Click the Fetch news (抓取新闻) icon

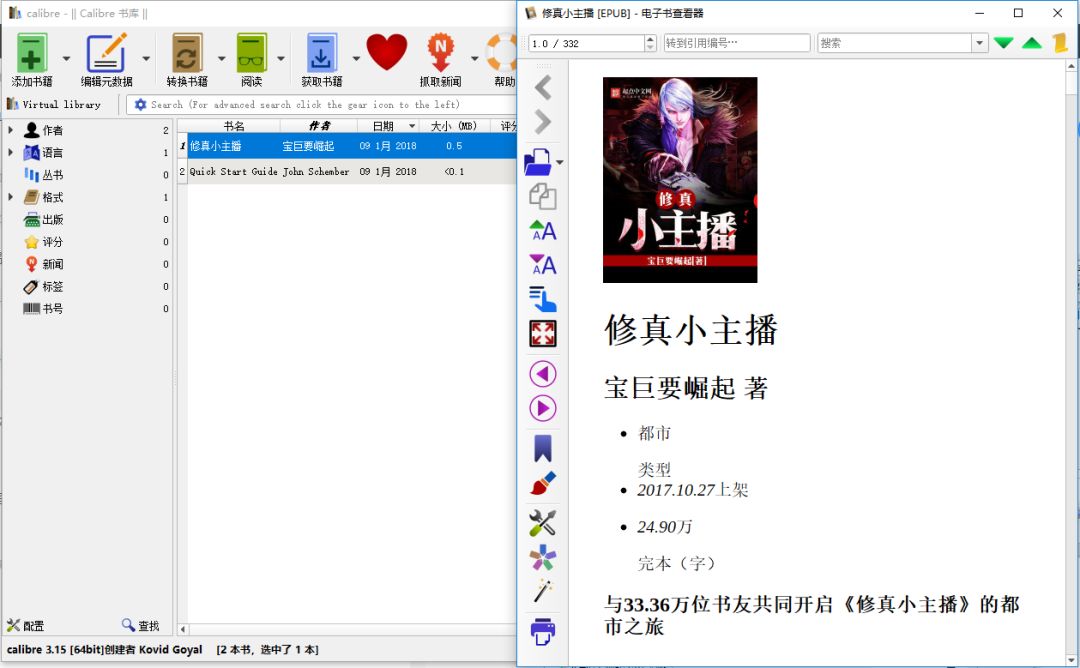441,53
